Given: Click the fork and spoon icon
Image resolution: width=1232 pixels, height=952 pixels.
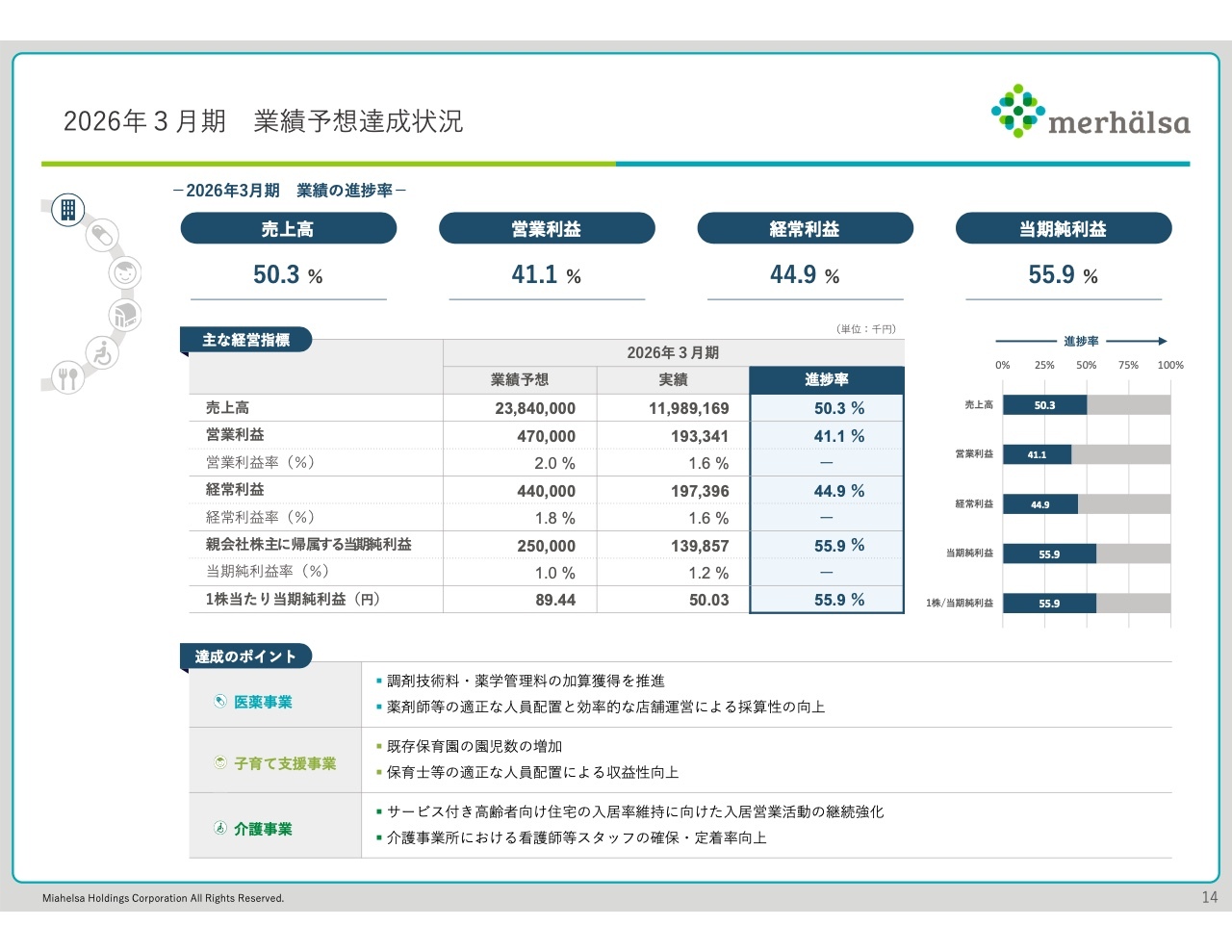Looking at the screenshot, I should [67, 377].
